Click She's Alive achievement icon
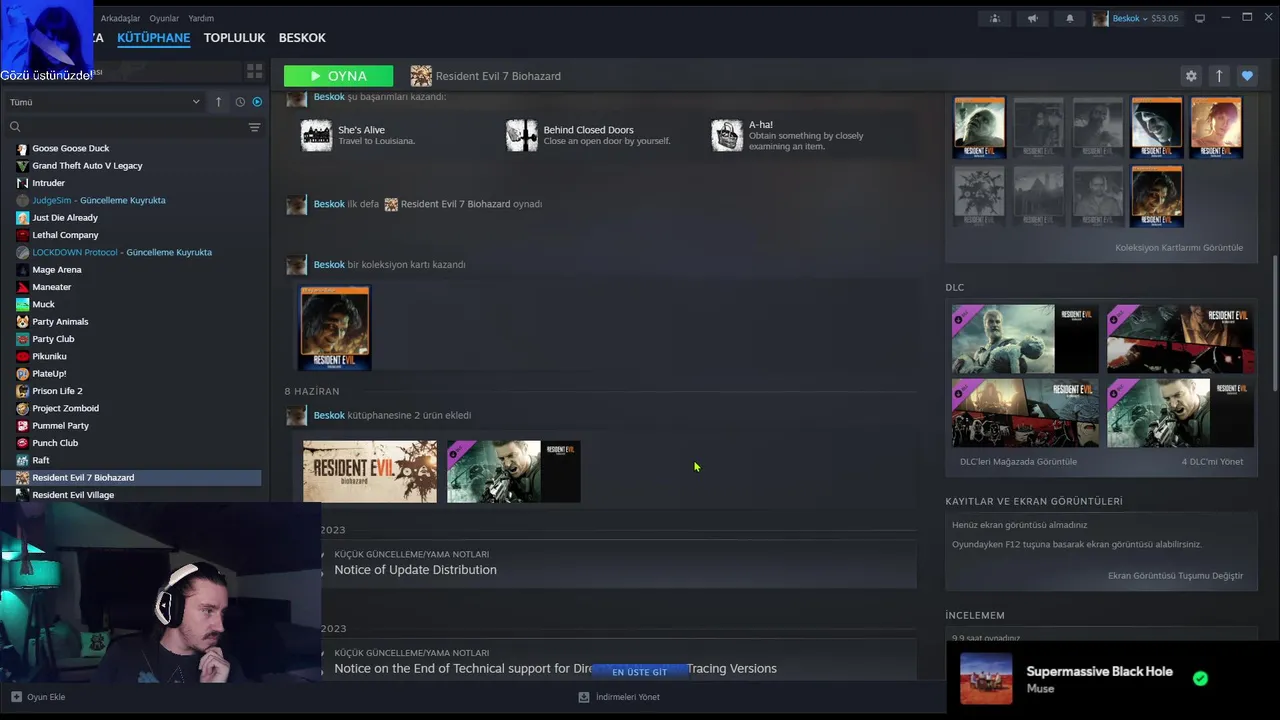1280x720 pixels. coord(316,135)
